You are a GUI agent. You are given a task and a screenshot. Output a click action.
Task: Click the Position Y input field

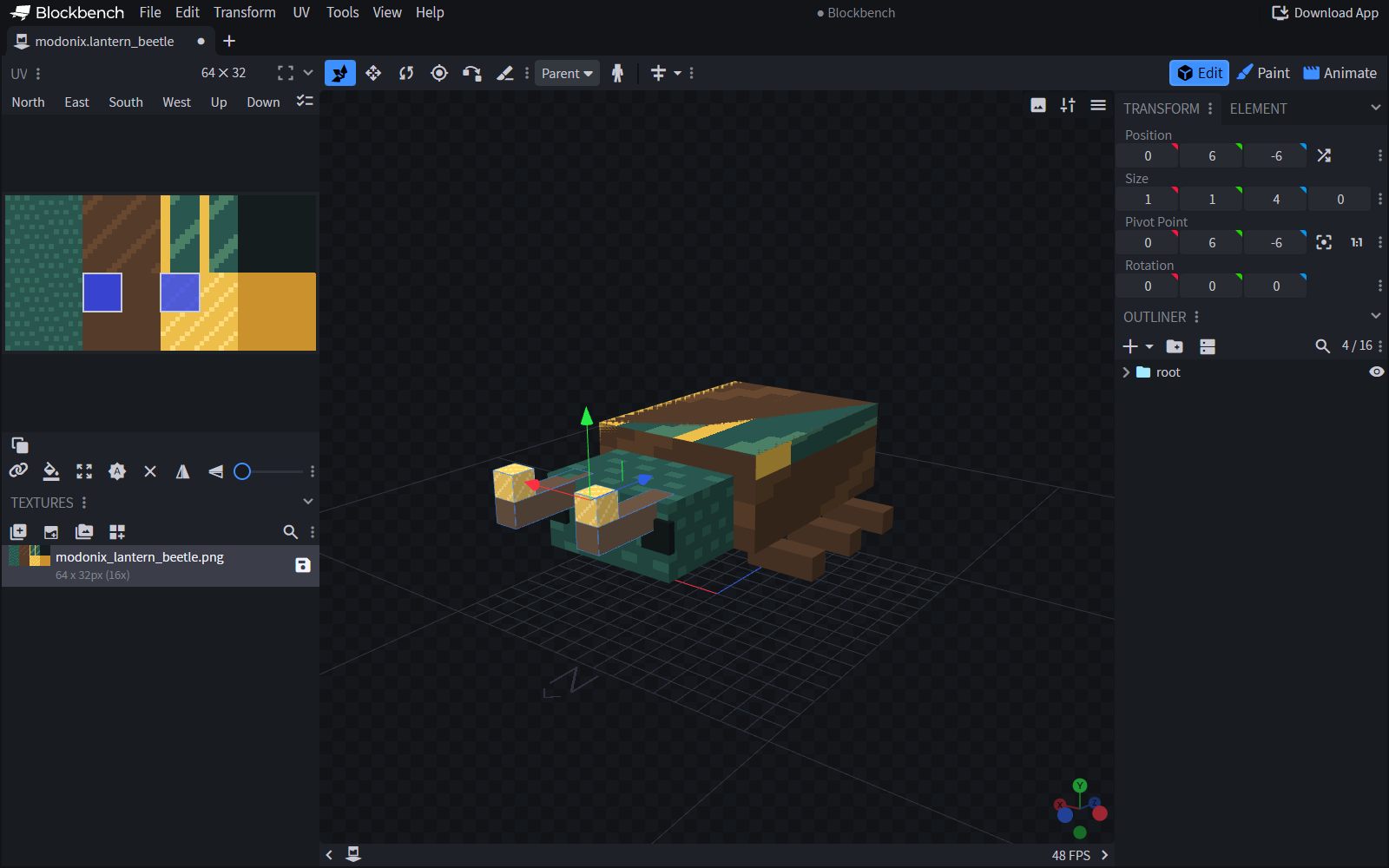pyautogui.click(x=1212, y=155)
